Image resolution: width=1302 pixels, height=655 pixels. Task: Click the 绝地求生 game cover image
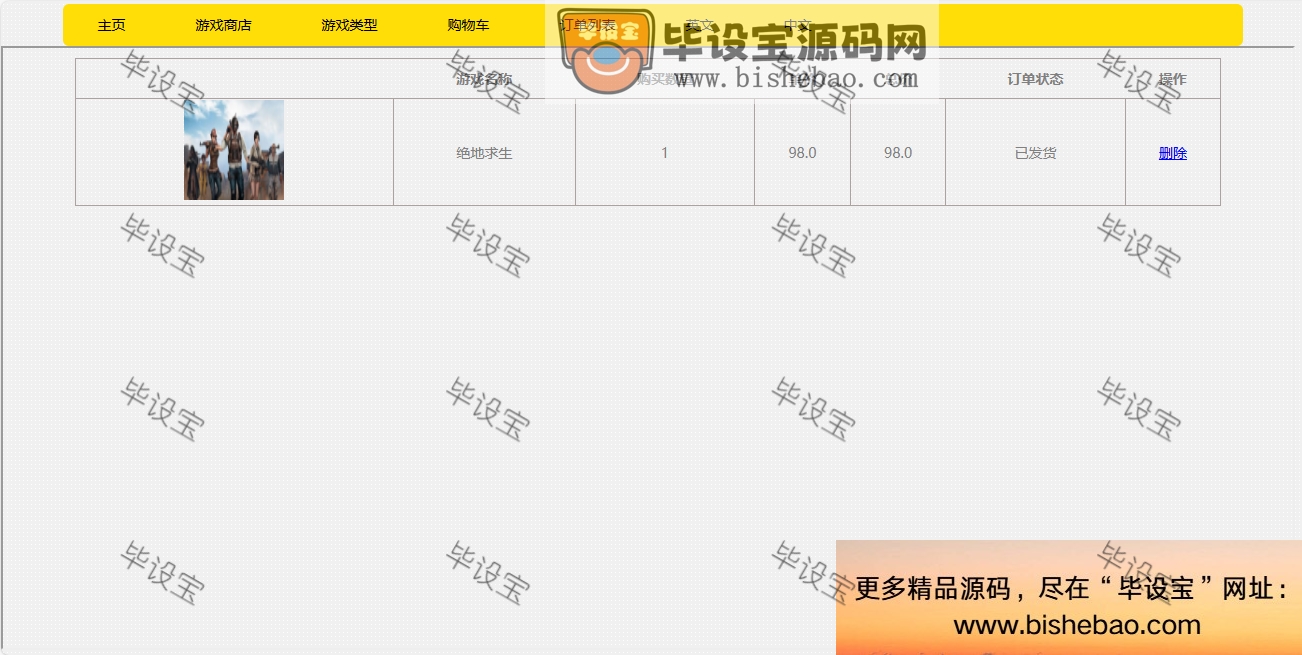tap(234, 150)
